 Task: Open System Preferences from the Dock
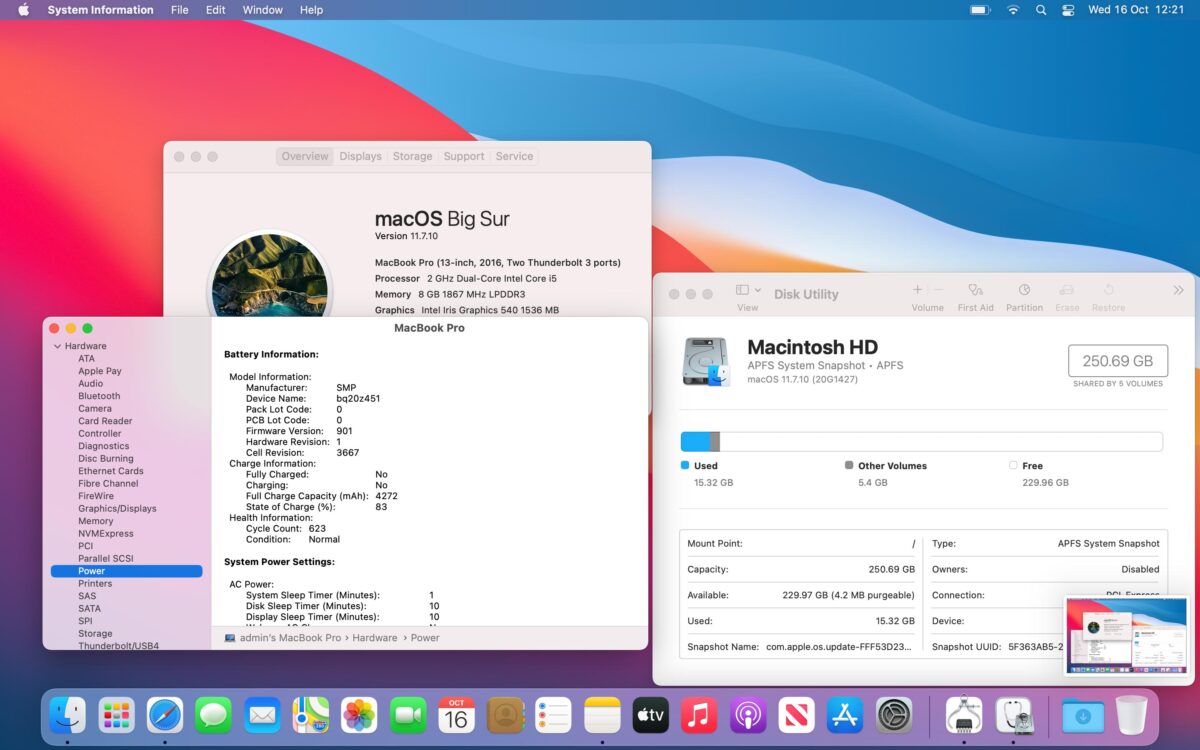coord(894,715)
